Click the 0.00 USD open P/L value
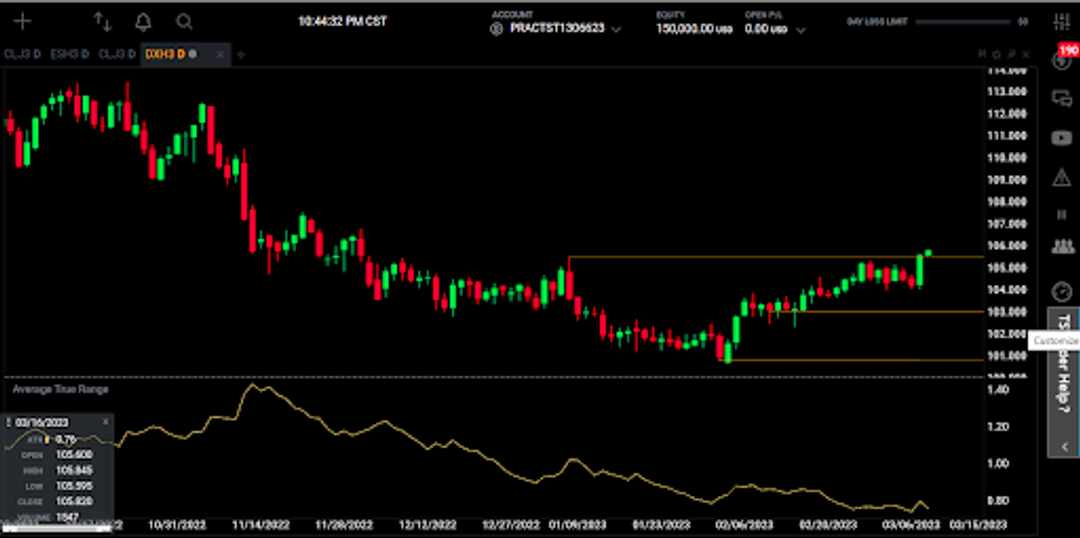This screenshot has height=538, width=1080. point(766,30)
